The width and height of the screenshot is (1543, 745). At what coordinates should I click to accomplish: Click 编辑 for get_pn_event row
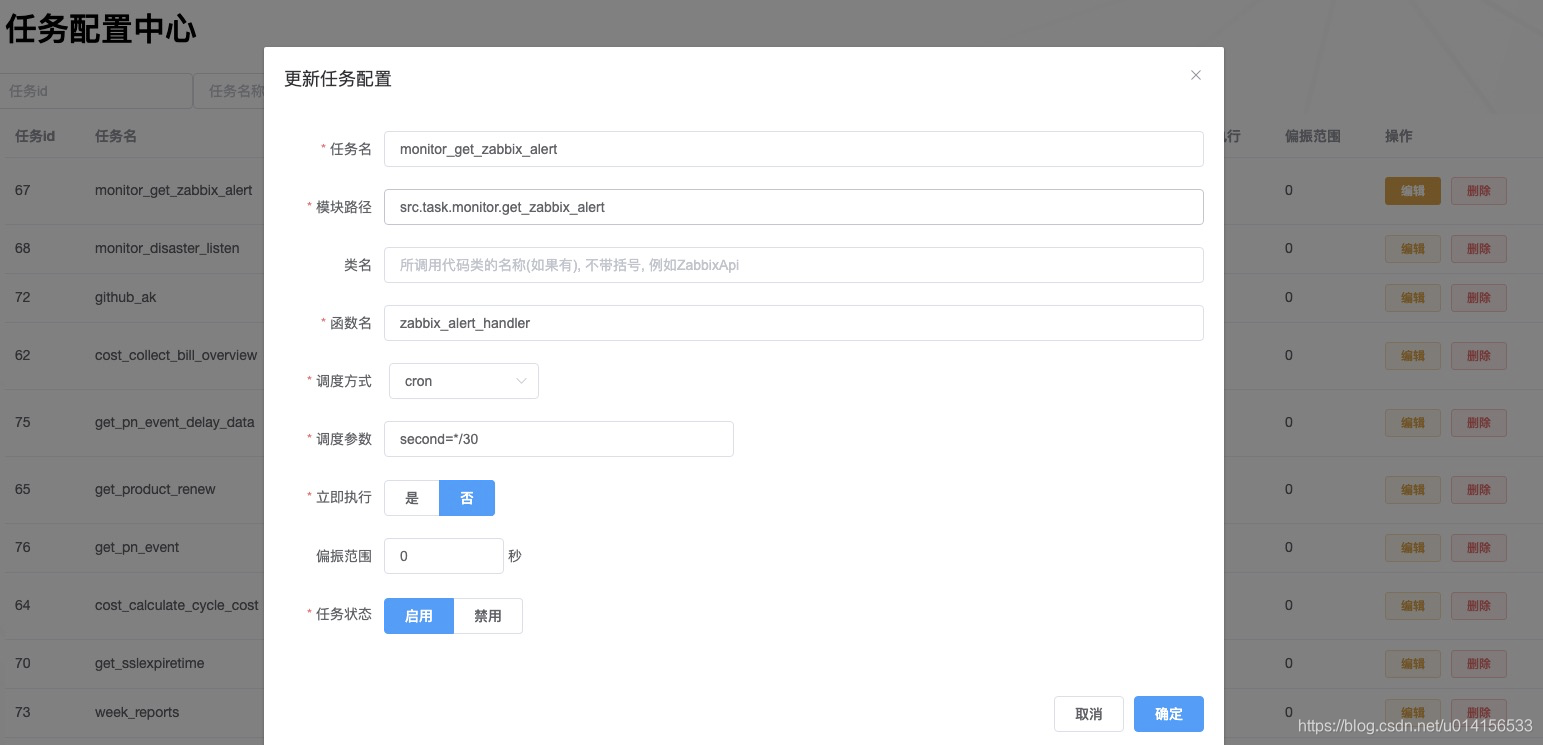(x=1413, y=548)
